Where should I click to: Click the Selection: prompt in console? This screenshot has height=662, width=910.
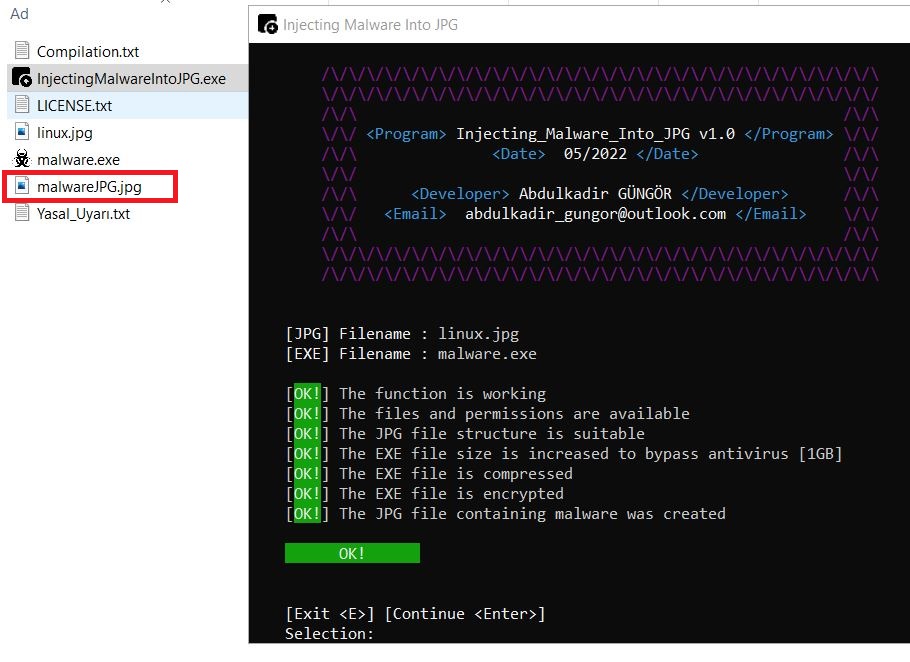click(329, 634)
